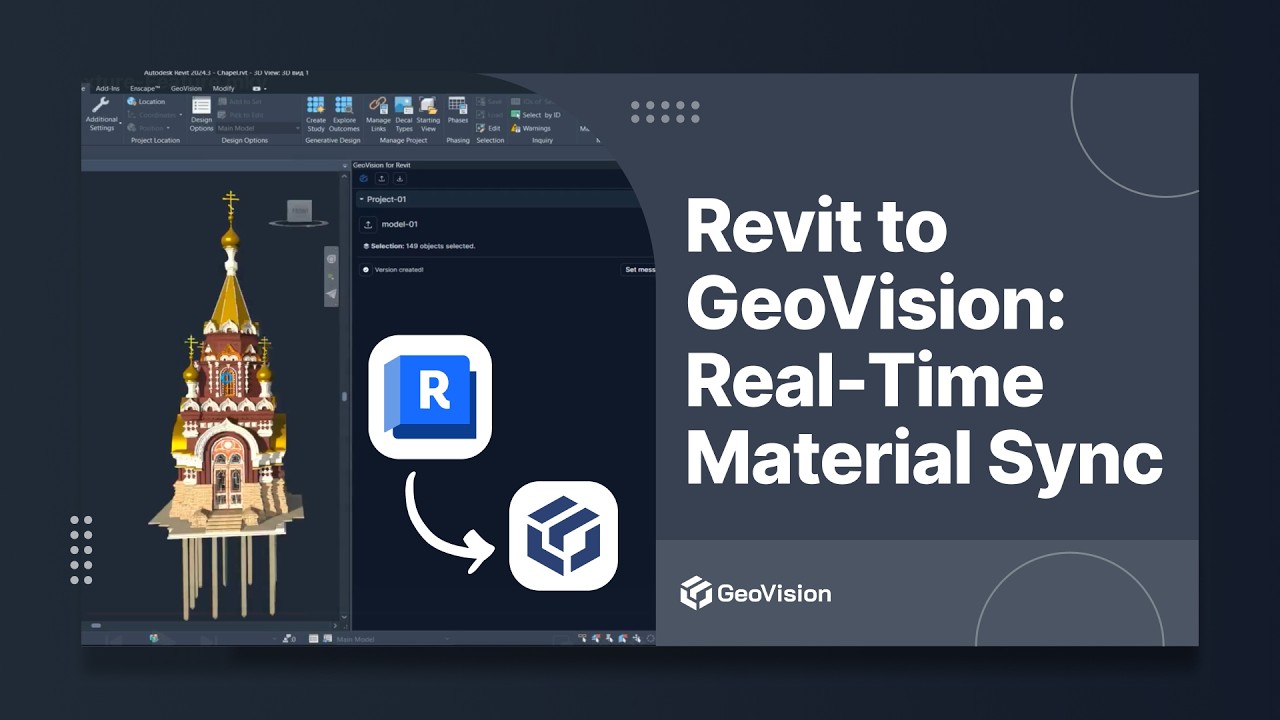
Task: Click the zoom tool on the navigation bar
Action: pyautogui.click(x=331, y=276)
